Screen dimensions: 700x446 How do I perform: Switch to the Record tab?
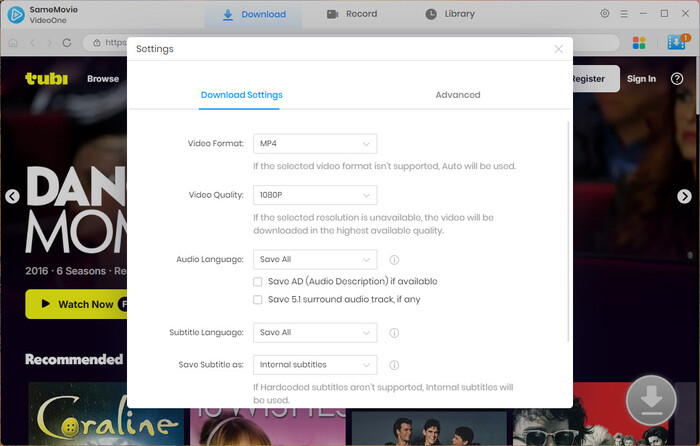click(x=352, y=14)
